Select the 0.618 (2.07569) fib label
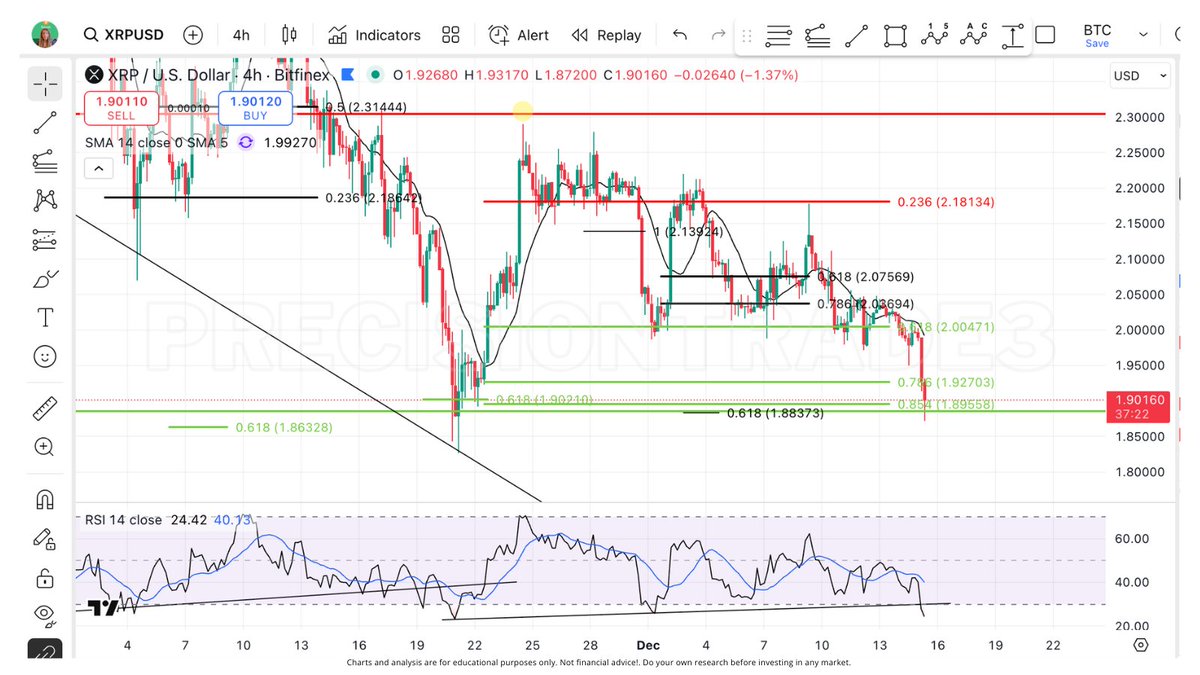The height and width of the screenshot is (675, 1200). (865, 277)
